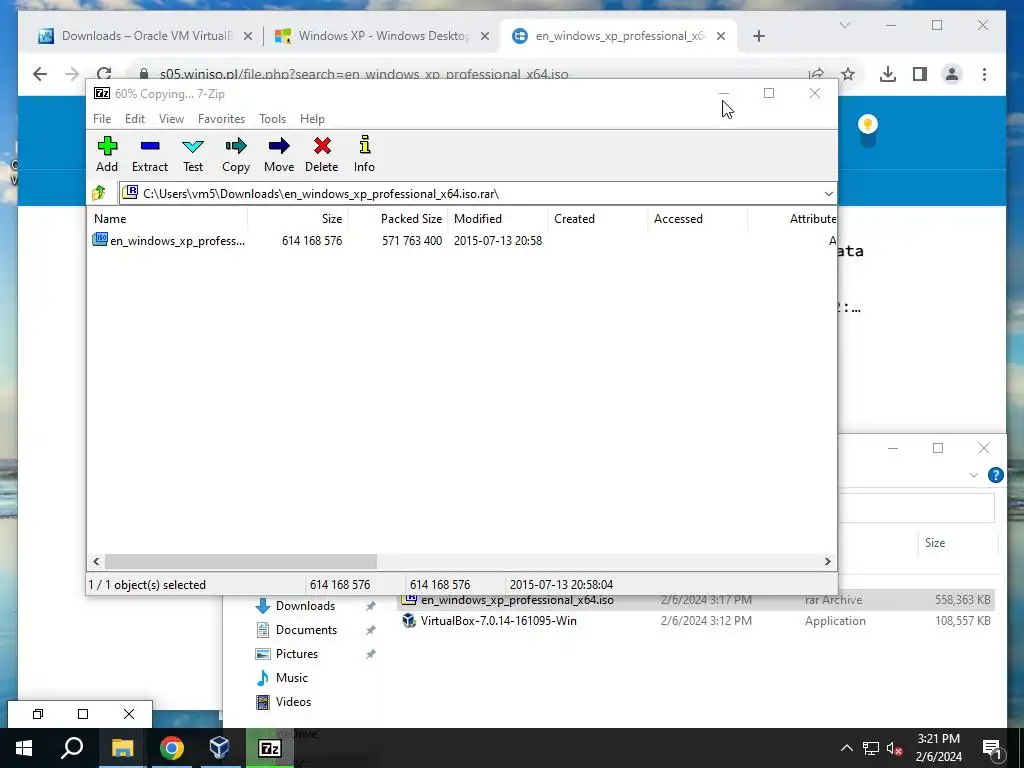Open Chrome downloads icon

point(888,74)
